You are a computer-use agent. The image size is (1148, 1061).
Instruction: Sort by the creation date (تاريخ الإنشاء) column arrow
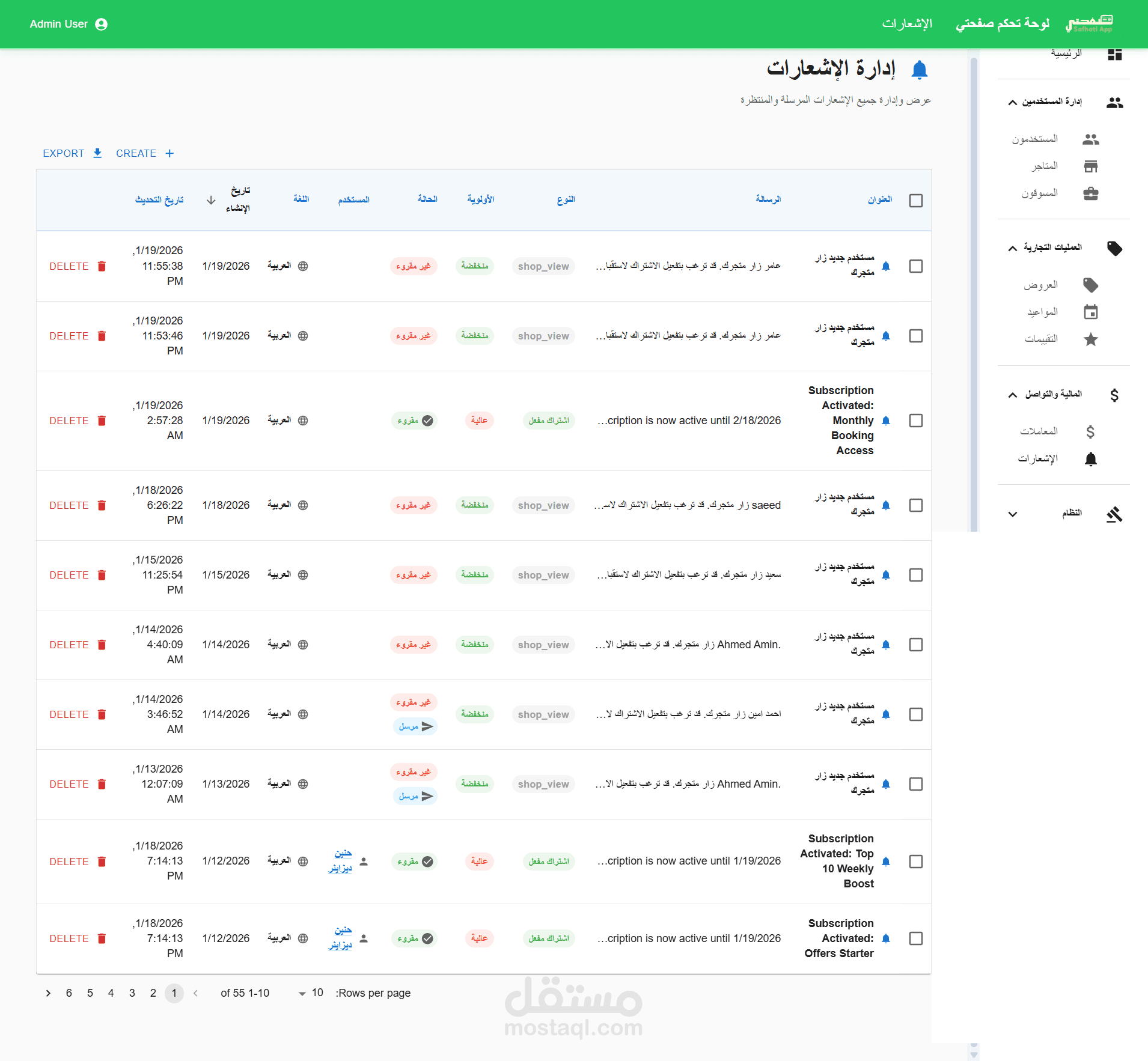pos(211,200)
